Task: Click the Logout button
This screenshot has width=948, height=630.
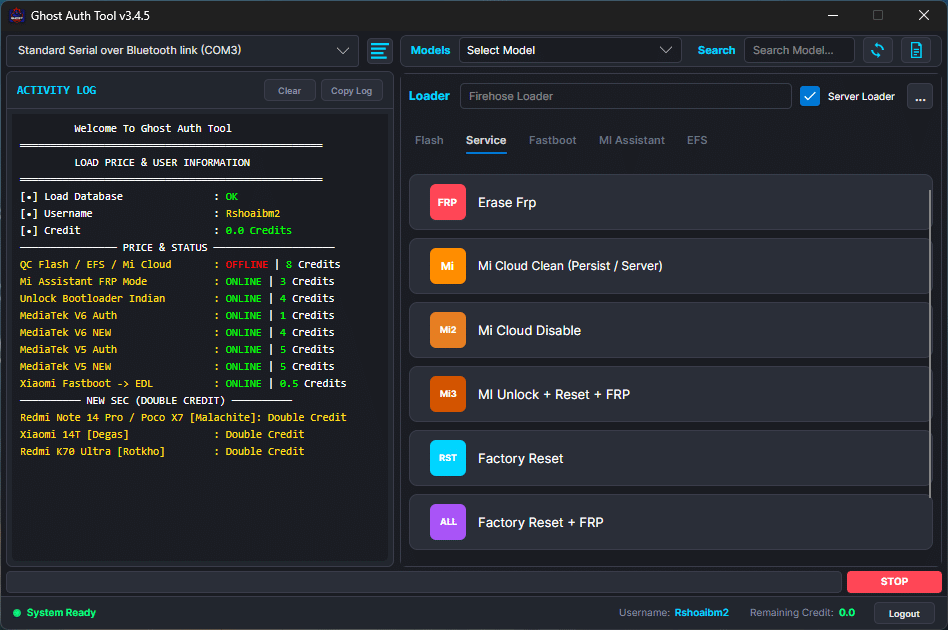Action: [904, 614]
